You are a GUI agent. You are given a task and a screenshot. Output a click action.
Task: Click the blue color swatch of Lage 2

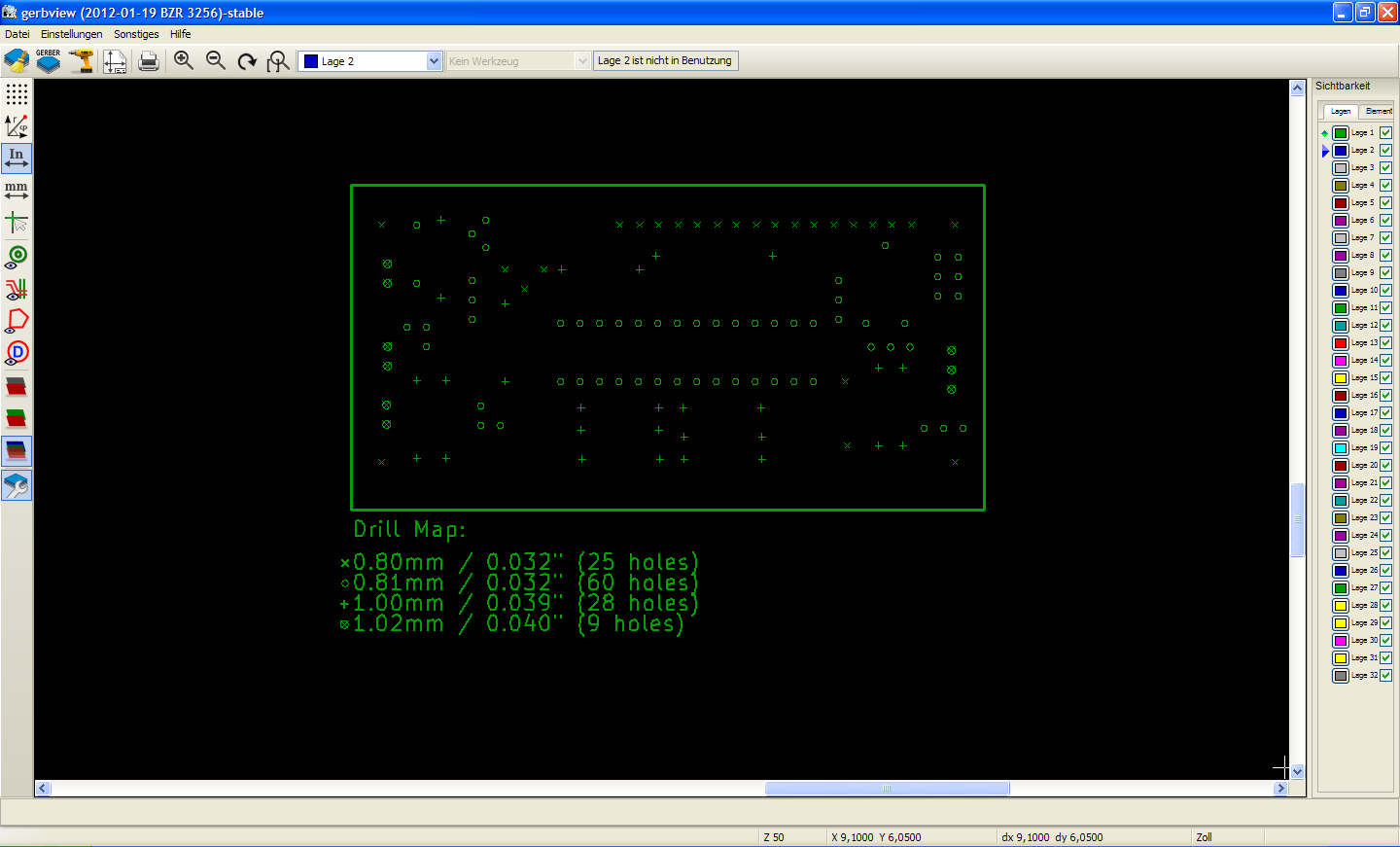click(1341, 151)
